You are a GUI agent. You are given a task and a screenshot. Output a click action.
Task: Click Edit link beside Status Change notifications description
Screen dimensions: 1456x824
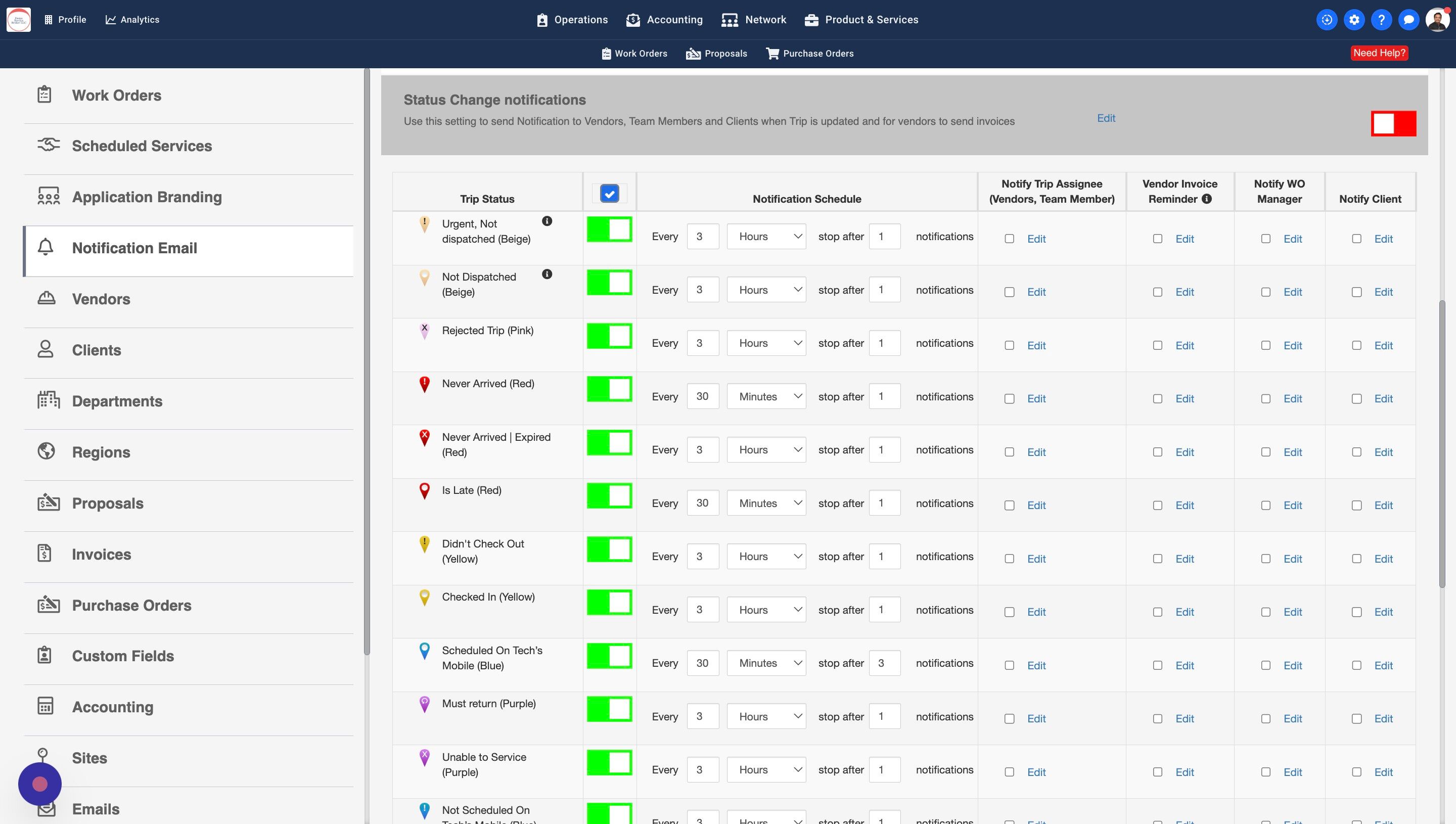[1106, 118]
